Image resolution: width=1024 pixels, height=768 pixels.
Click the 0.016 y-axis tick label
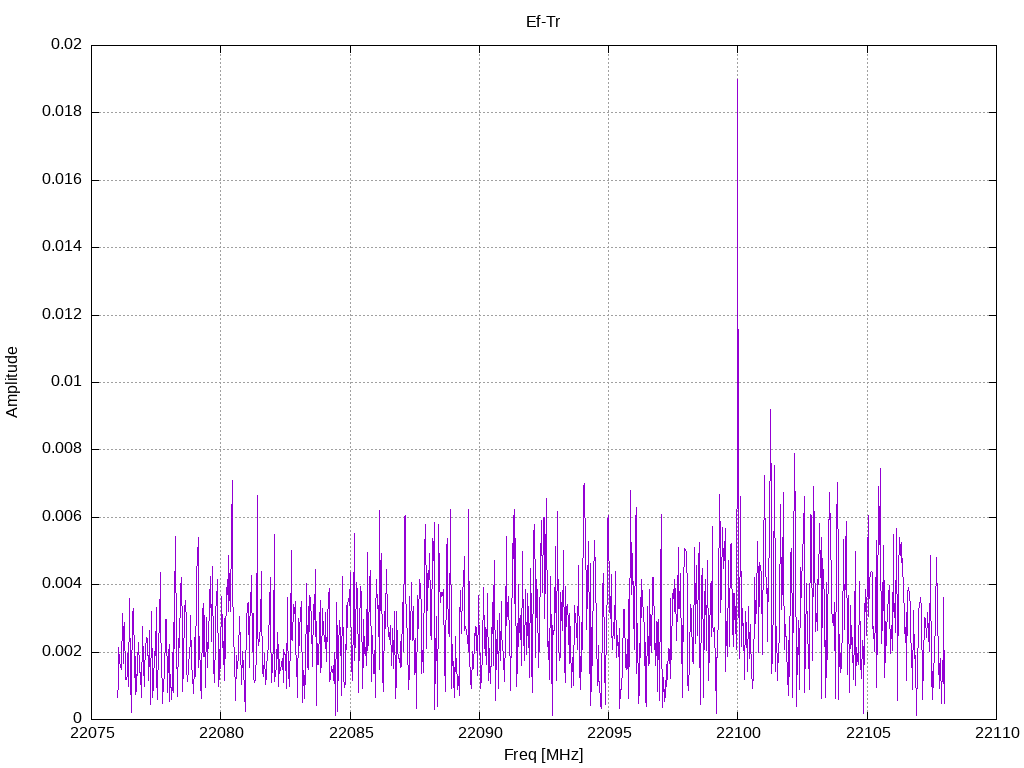tap(61, 180)
